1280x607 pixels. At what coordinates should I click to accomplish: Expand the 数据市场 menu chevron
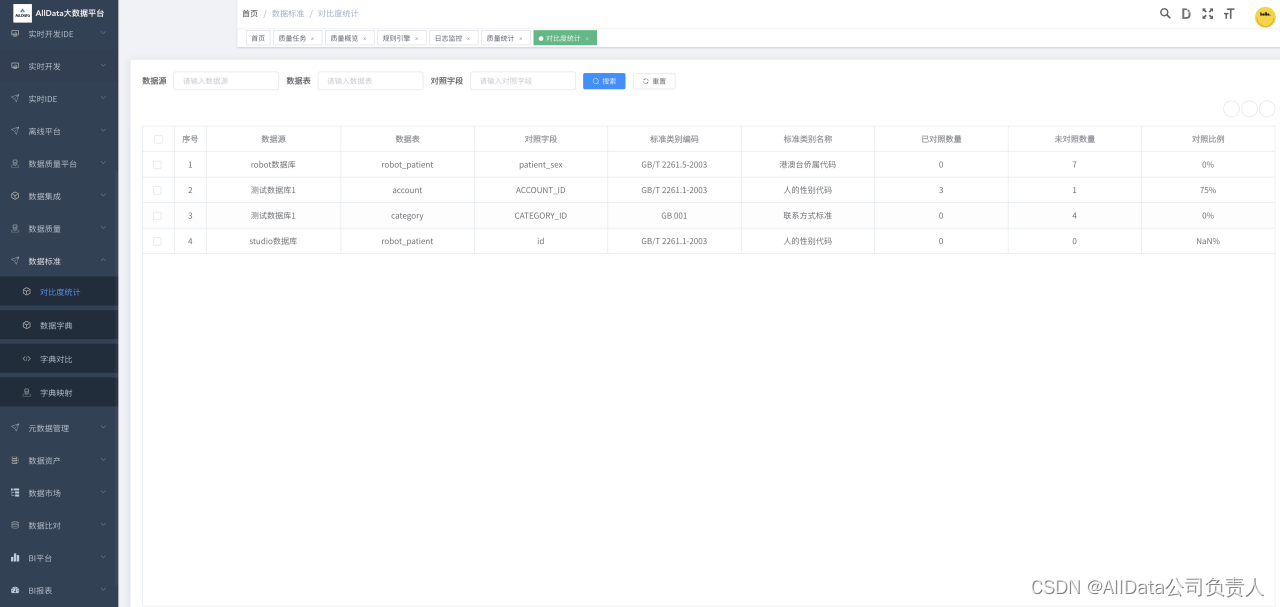pyautogui.click(x=104, y=493)
